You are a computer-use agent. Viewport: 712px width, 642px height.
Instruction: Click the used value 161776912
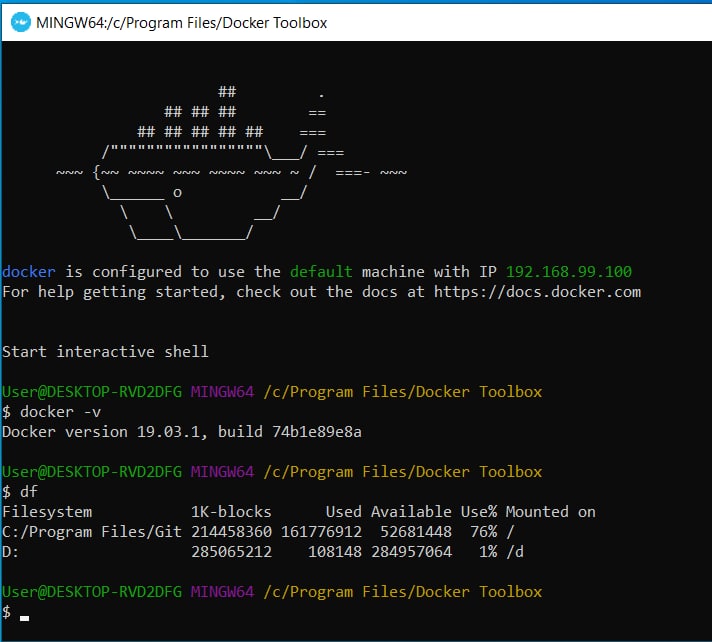(x=321, y=531)
